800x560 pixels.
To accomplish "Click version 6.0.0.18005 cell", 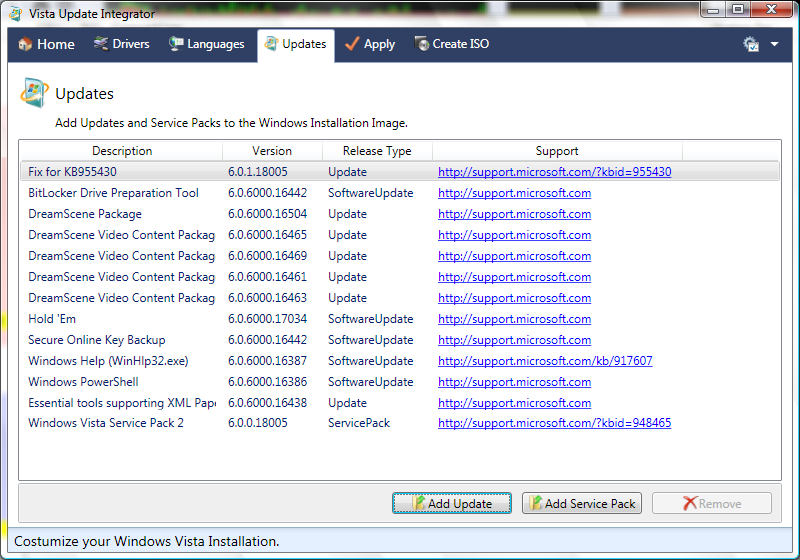I will click(258, 423).
